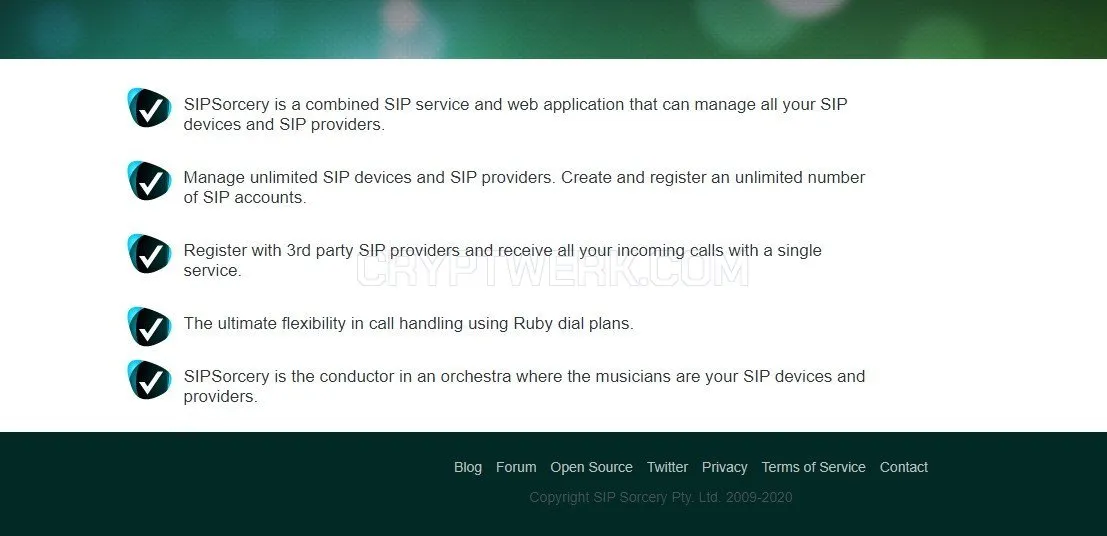
Task: Open the Blog footer link
Action: tap(468, 467)
